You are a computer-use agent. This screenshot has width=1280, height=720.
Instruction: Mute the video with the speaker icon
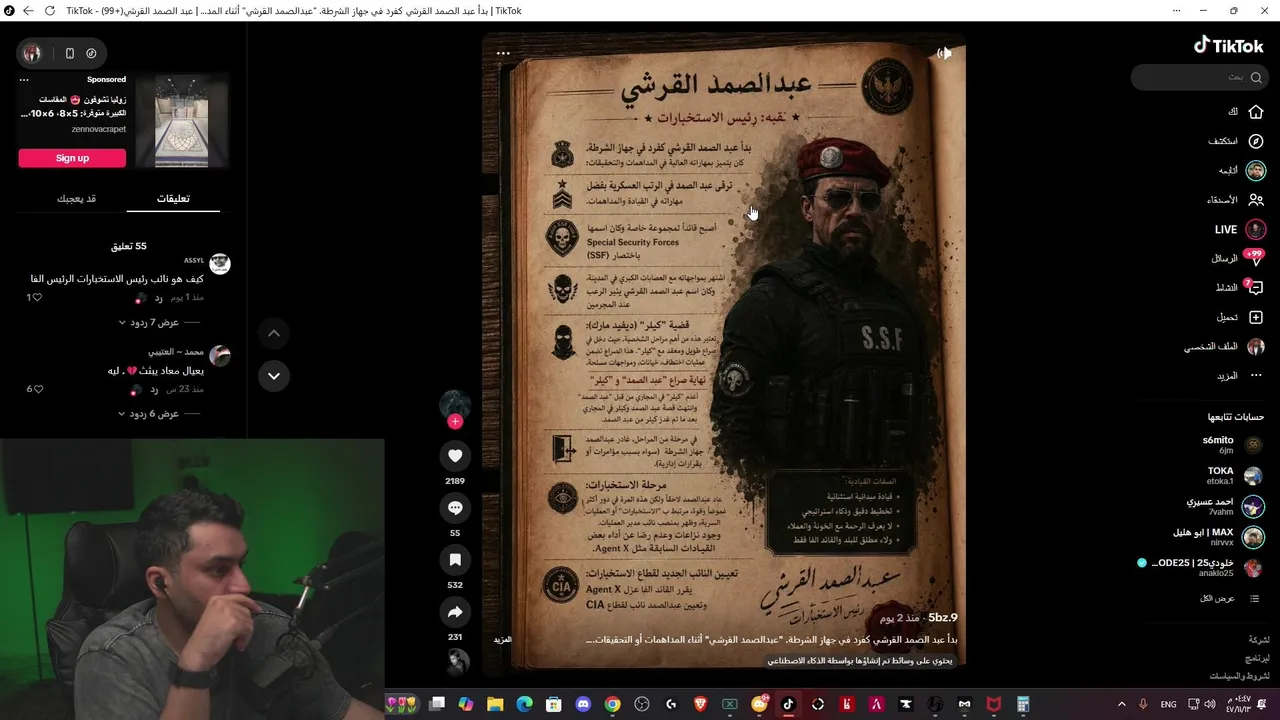click(943, 53)
